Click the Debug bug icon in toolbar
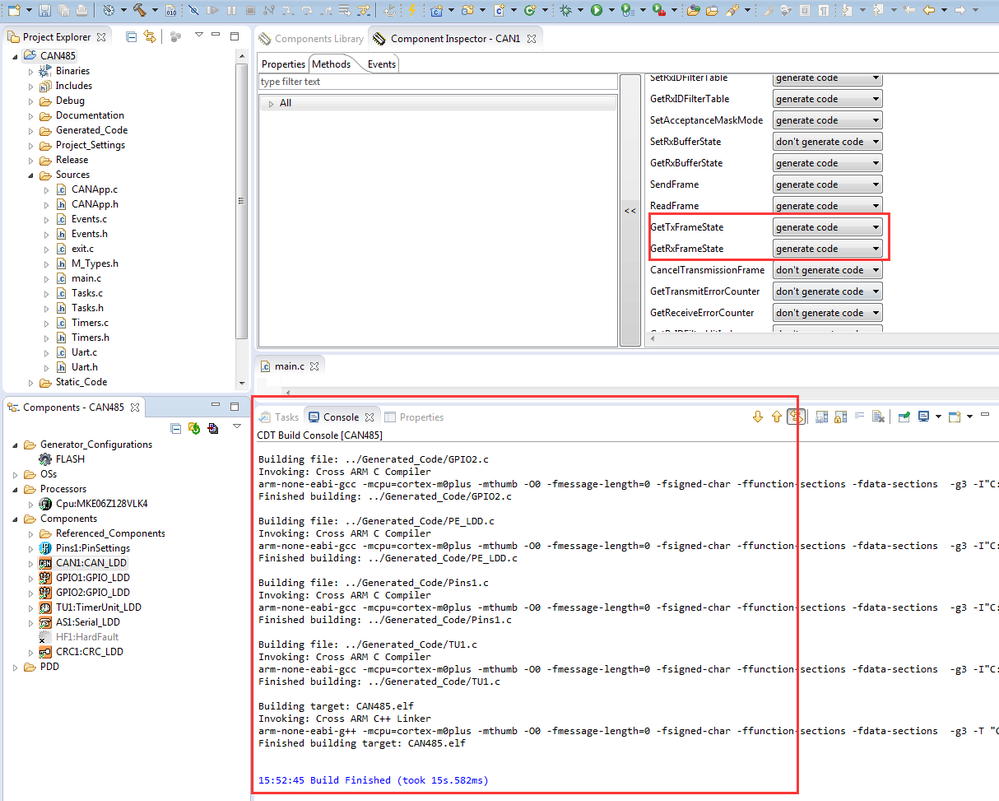Viewport: 999px width, 801px height. (x=566, y=10)
